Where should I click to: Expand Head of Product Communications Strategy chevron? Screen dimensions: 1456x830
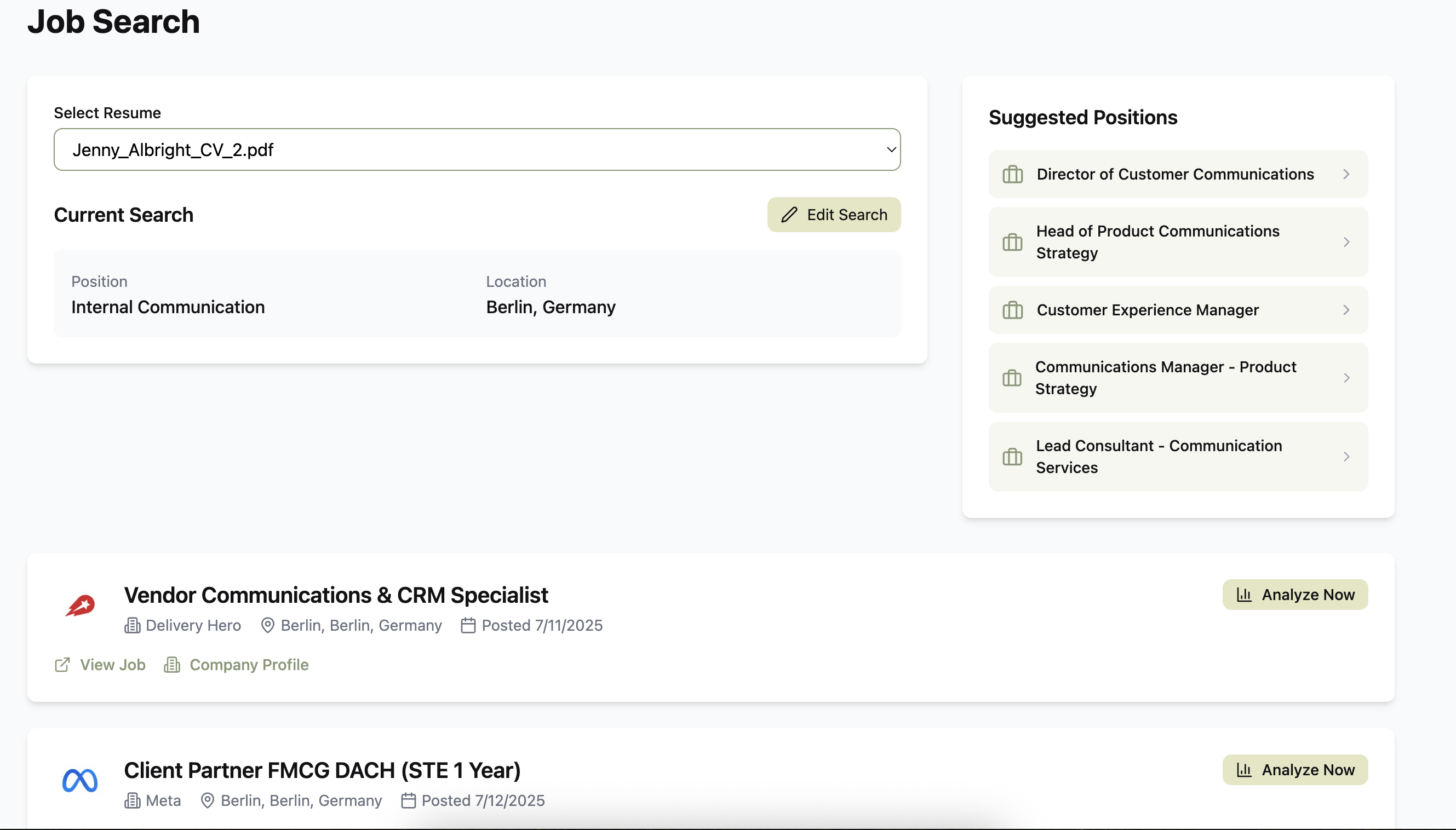click(1346, 243)
